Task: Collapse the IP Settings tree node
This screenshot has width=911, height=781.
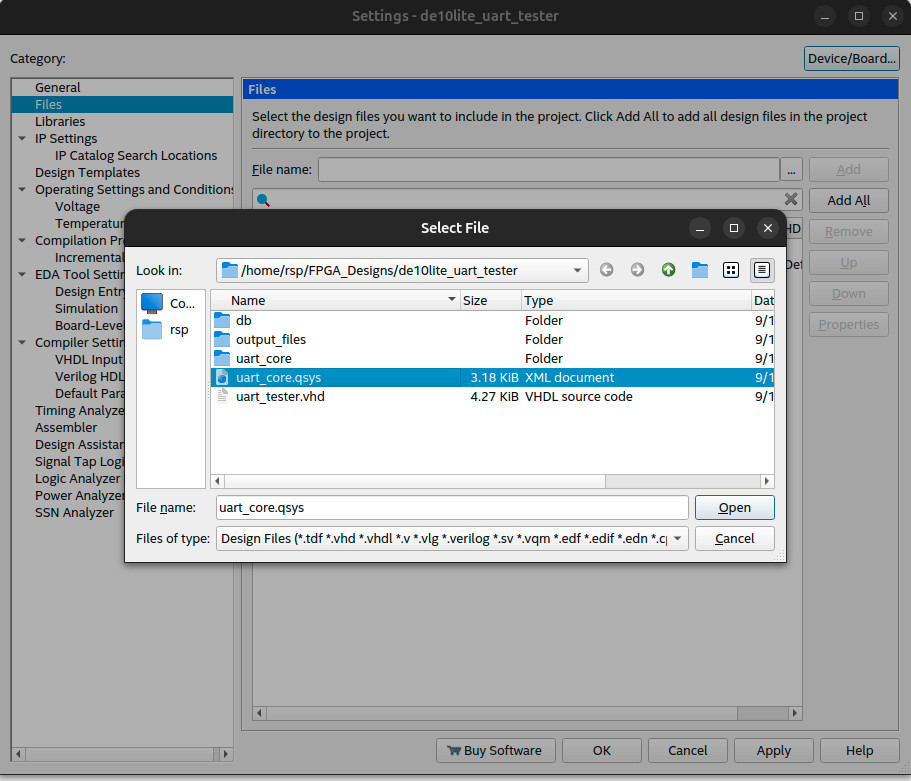Action: pos(22,139)
